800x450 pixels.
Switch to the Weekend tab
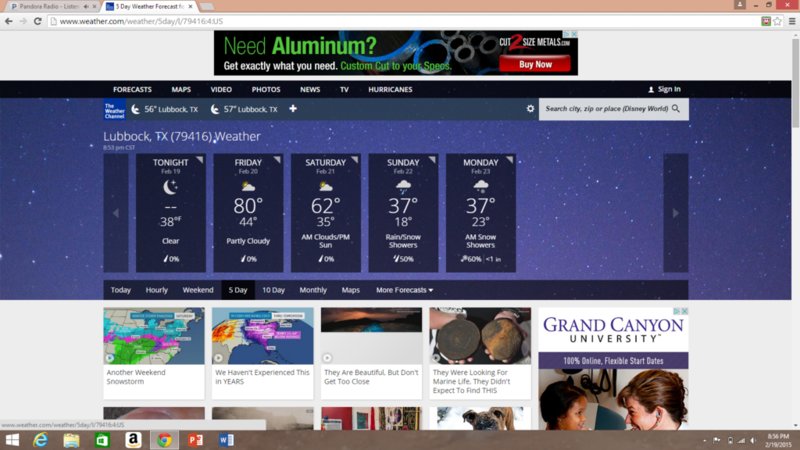pyautogui.click(x=198, y=290)
